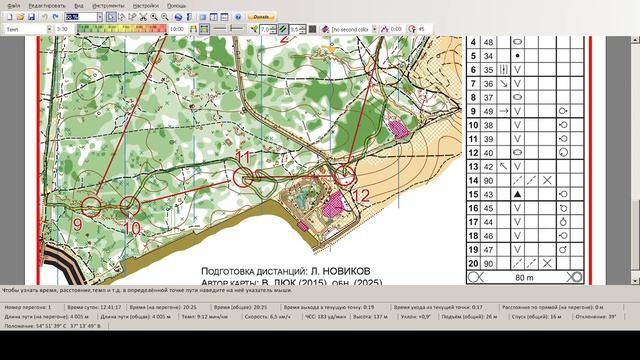
Task: Open the Помощь menu
Action: click(177, 6)
